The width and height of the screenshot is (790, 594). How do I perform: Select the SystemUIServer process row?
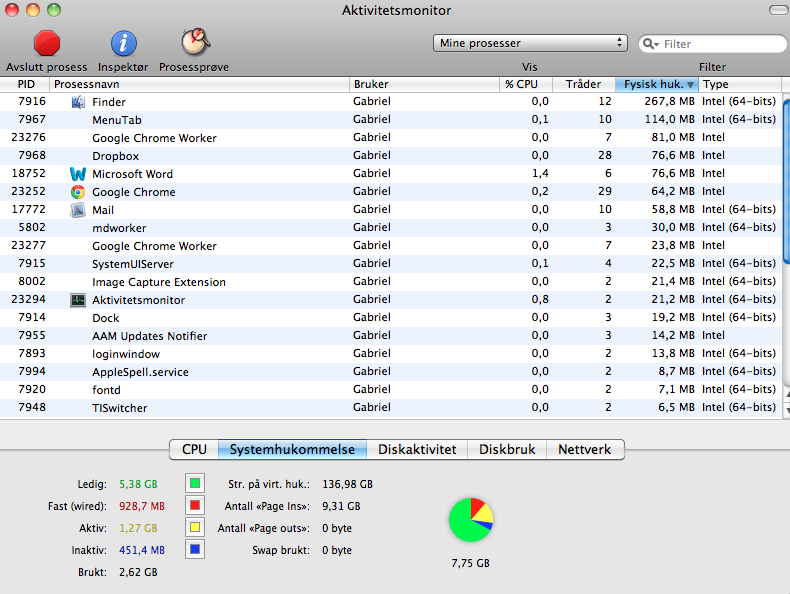click(x=390, y=264)
